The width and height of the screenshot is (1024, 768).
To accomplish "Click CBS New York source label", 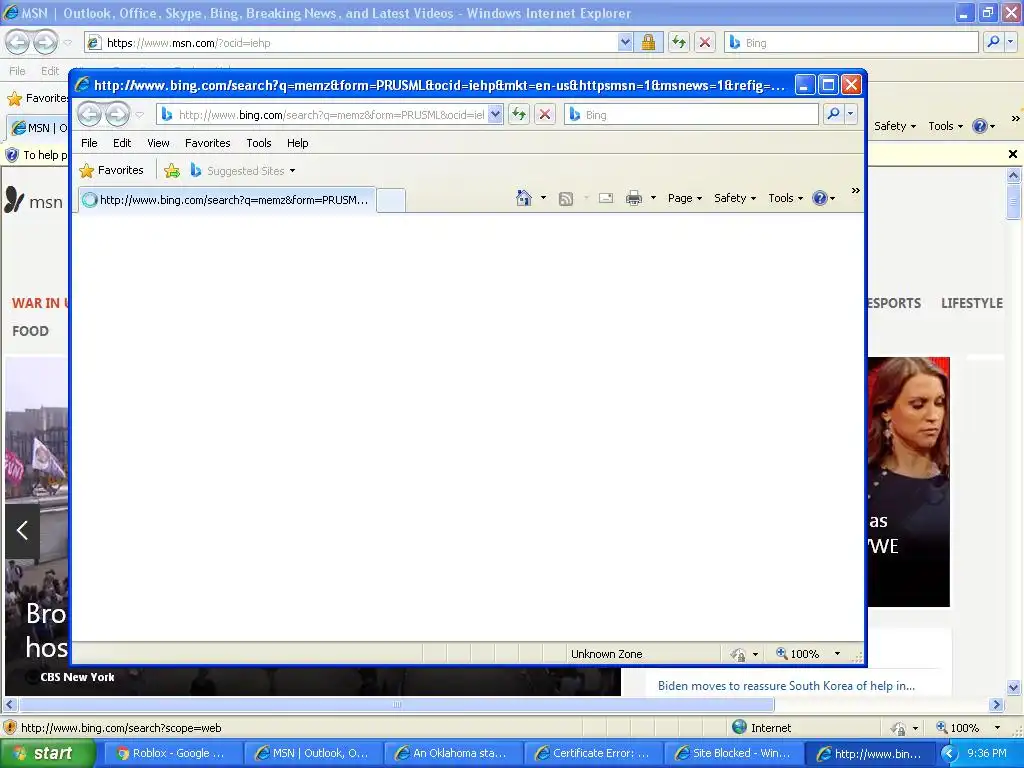I will coord(77,677).
